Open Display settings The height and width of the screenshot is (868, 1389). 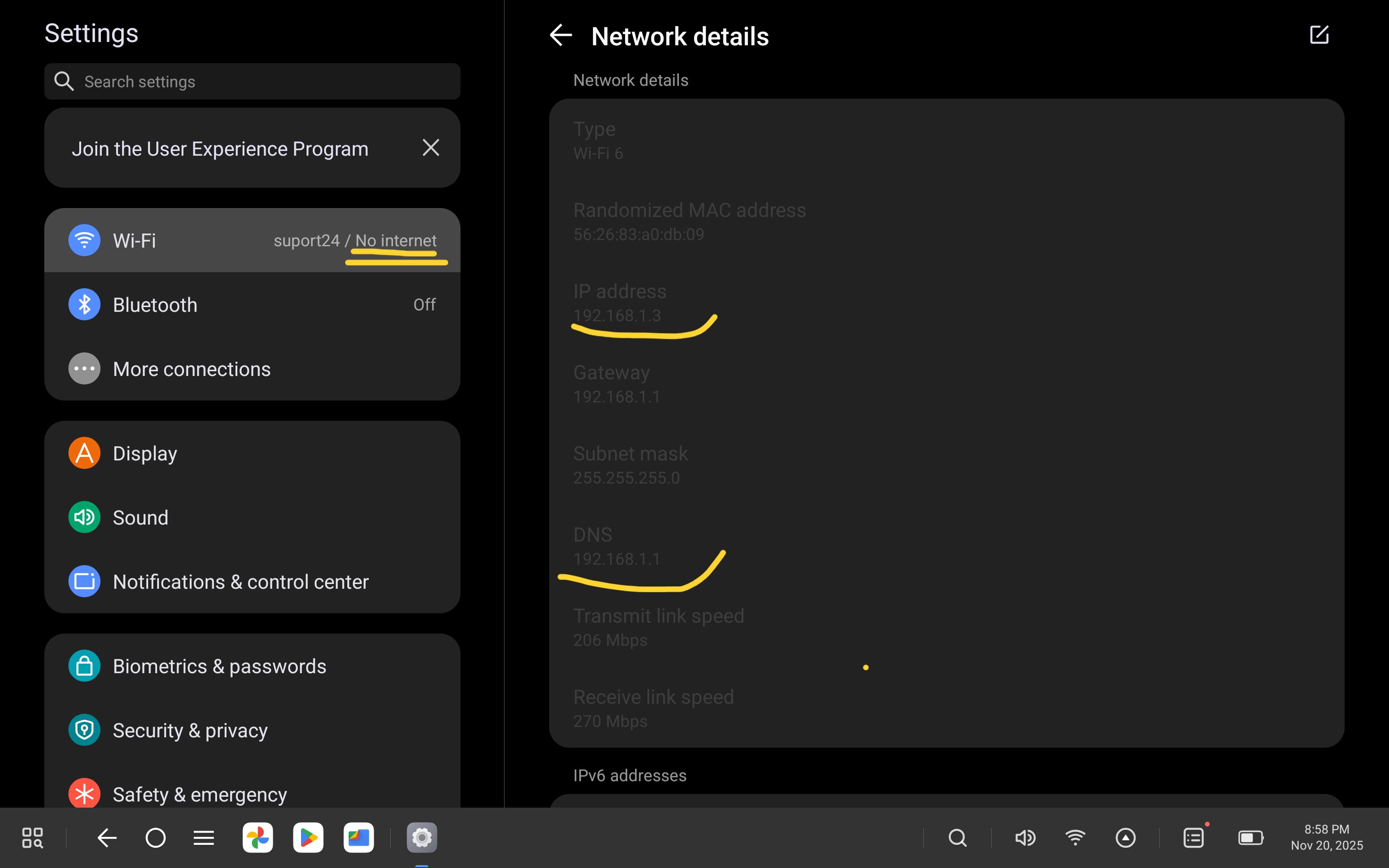coord(252,453)
